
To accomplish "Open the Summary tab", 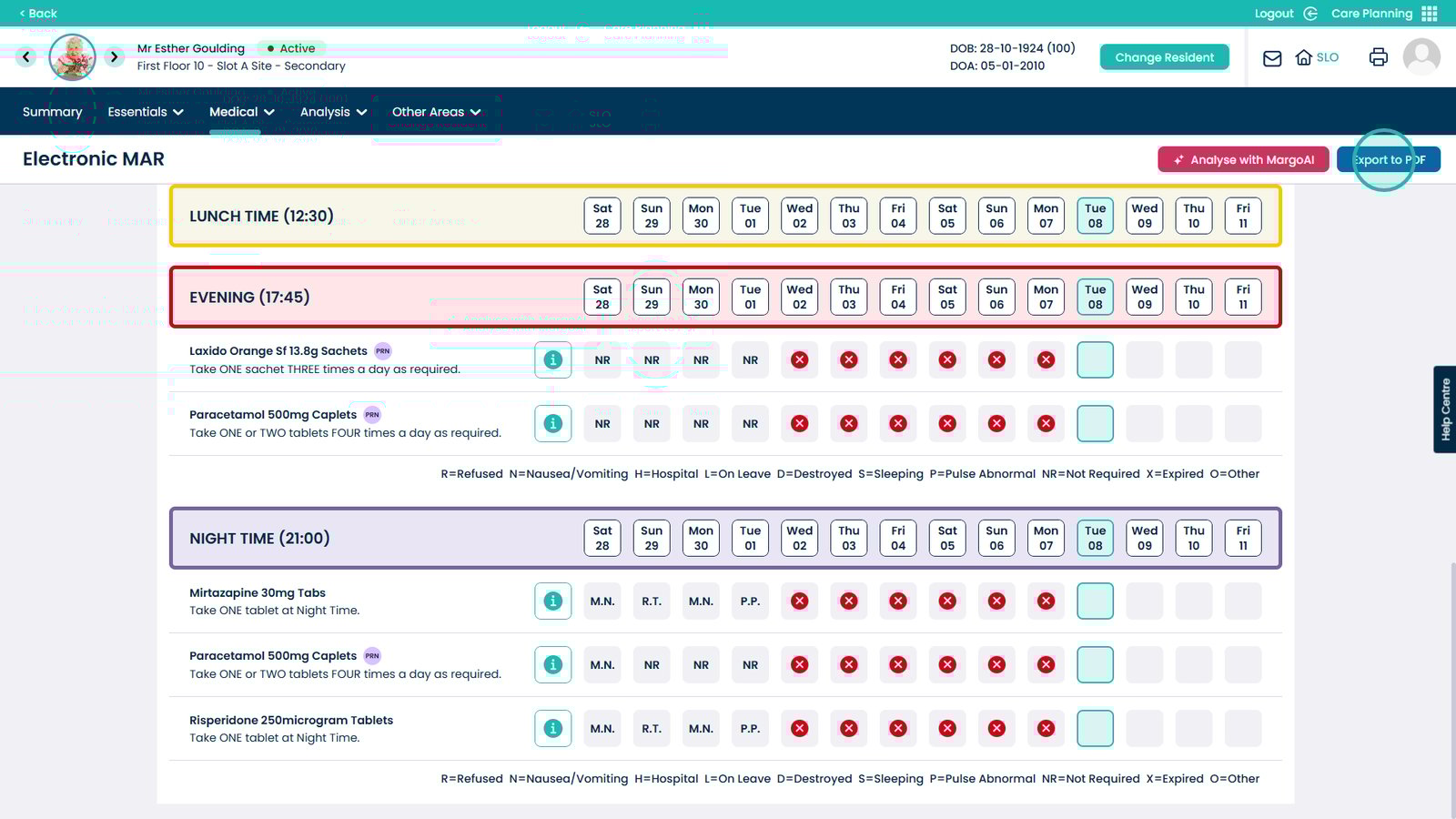I will 52,112.
